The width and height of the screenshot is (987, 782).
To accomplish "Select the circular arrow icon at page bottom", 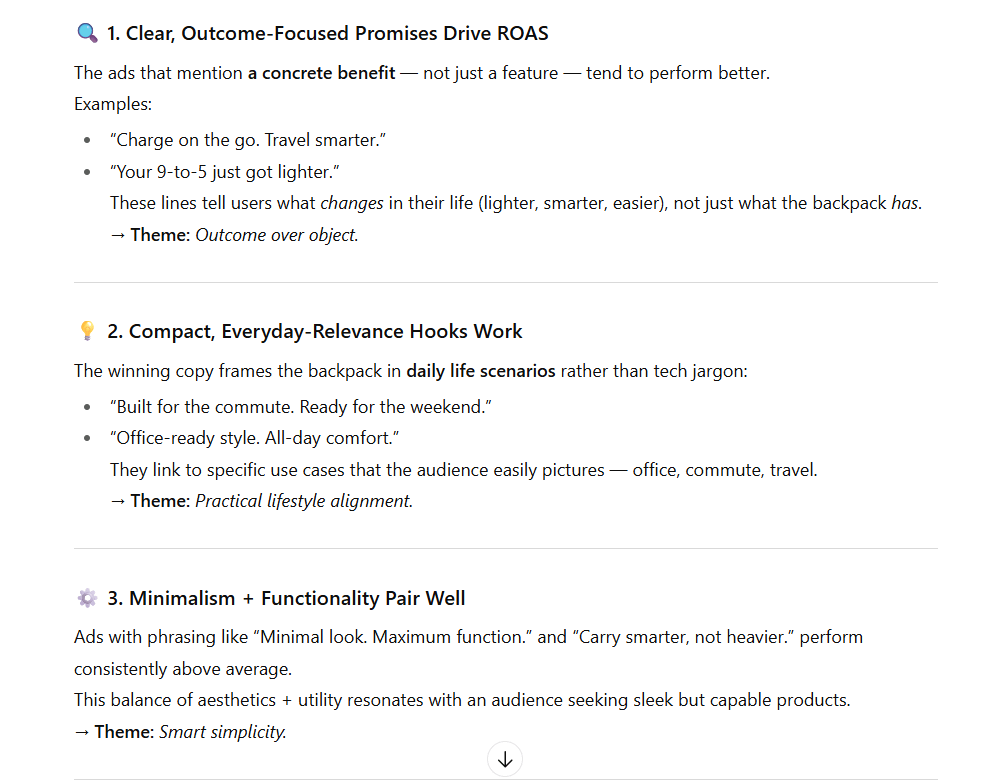I will tap(504, 758).
